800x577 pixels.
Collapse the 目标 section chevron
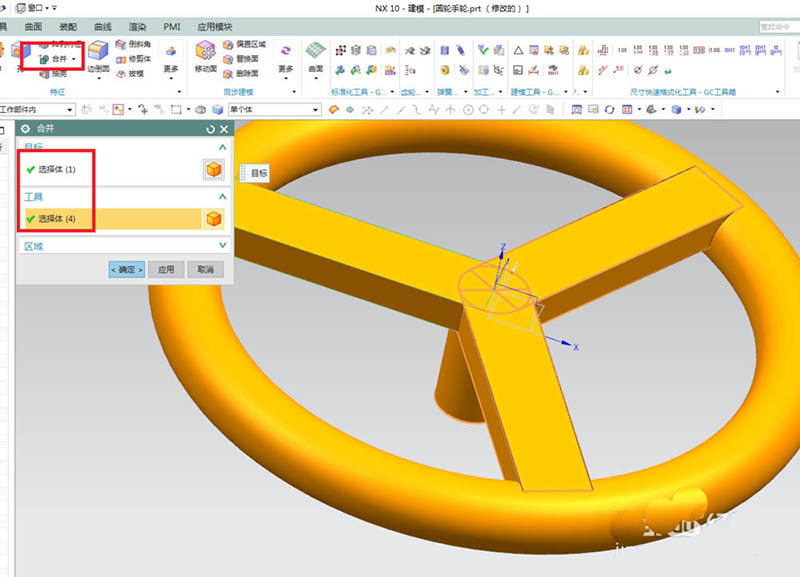pos(222,147)
